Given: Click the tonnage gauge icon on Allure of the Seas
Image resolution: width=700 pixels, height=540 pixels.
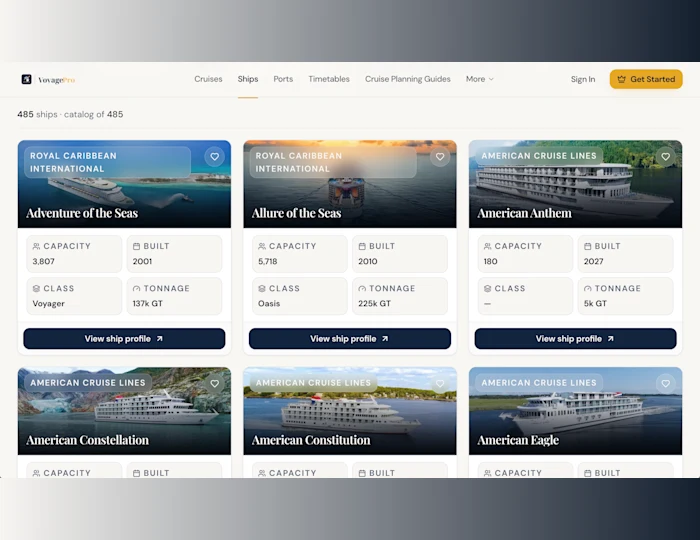Looking at the screenshot, I should tap(362, 289).
